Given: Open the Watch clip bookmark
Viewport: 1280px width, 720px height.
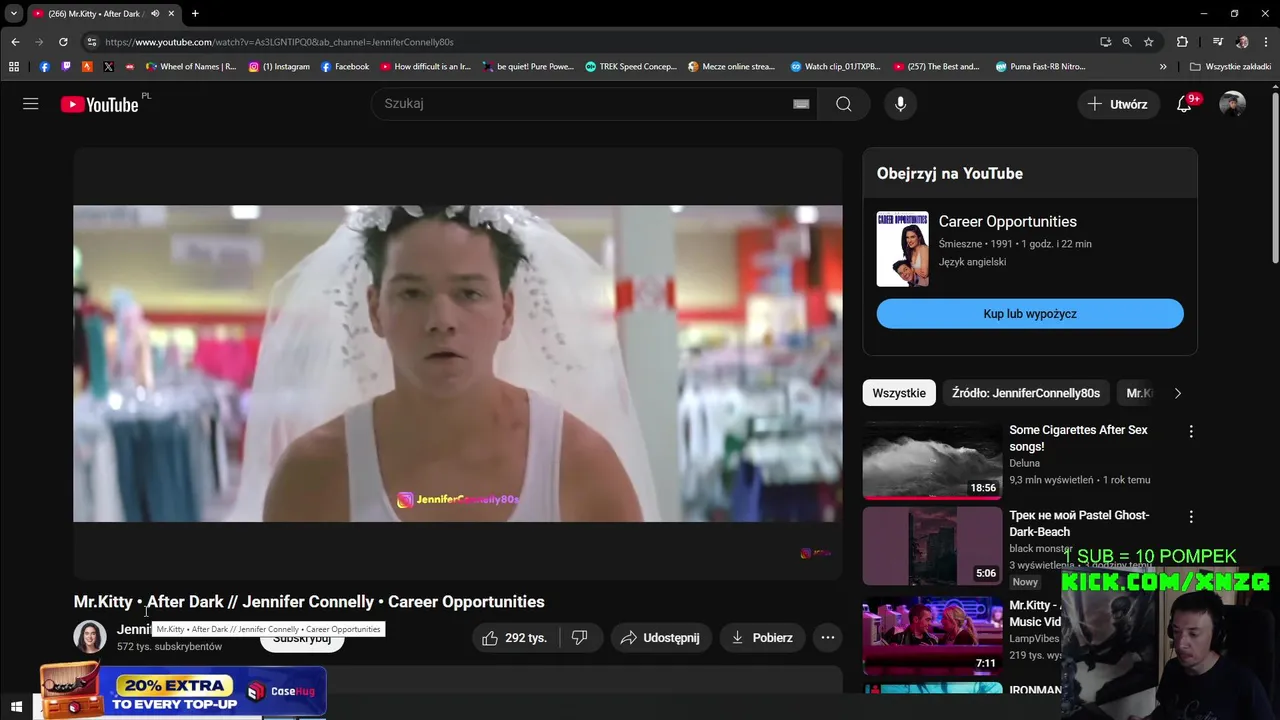Looking at the screenshot, I should (x=835, y=67).
